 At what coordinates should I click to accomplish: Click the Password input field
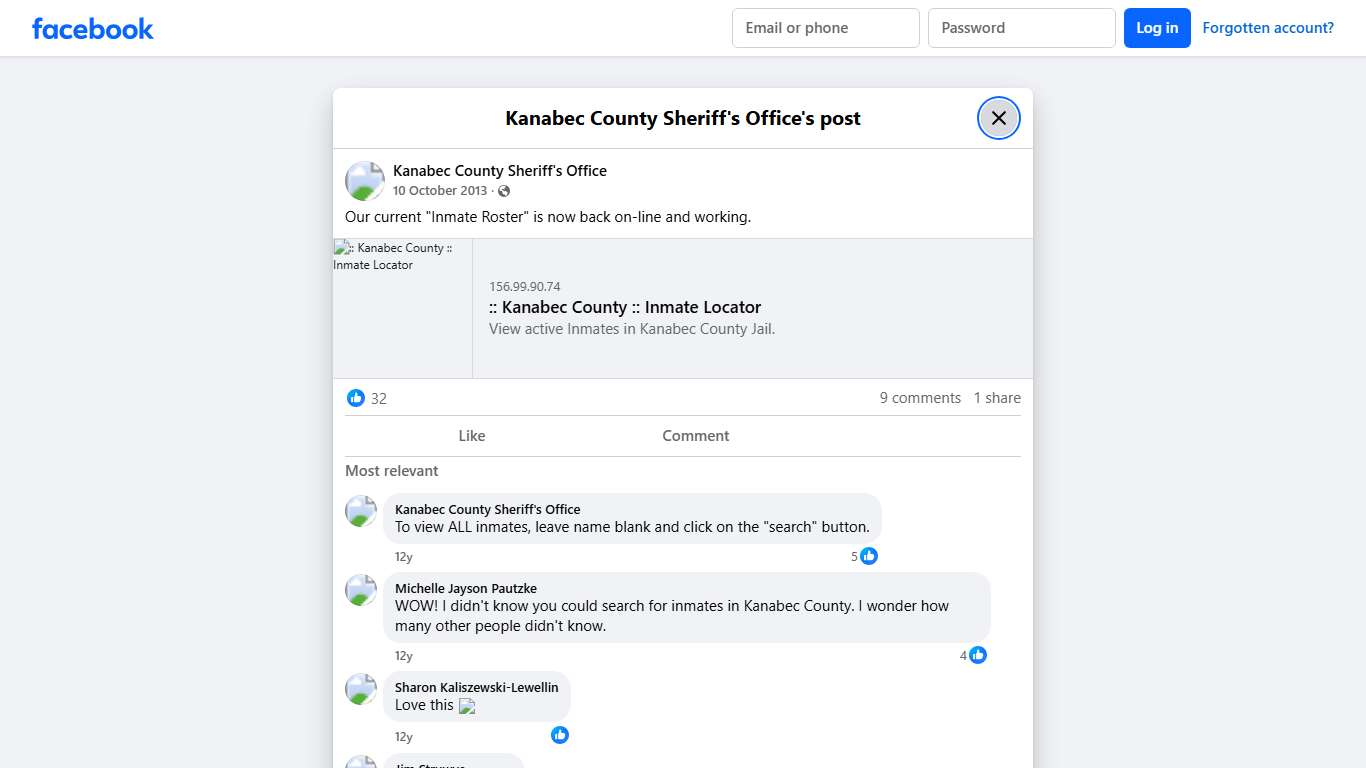pos(1021,27)
